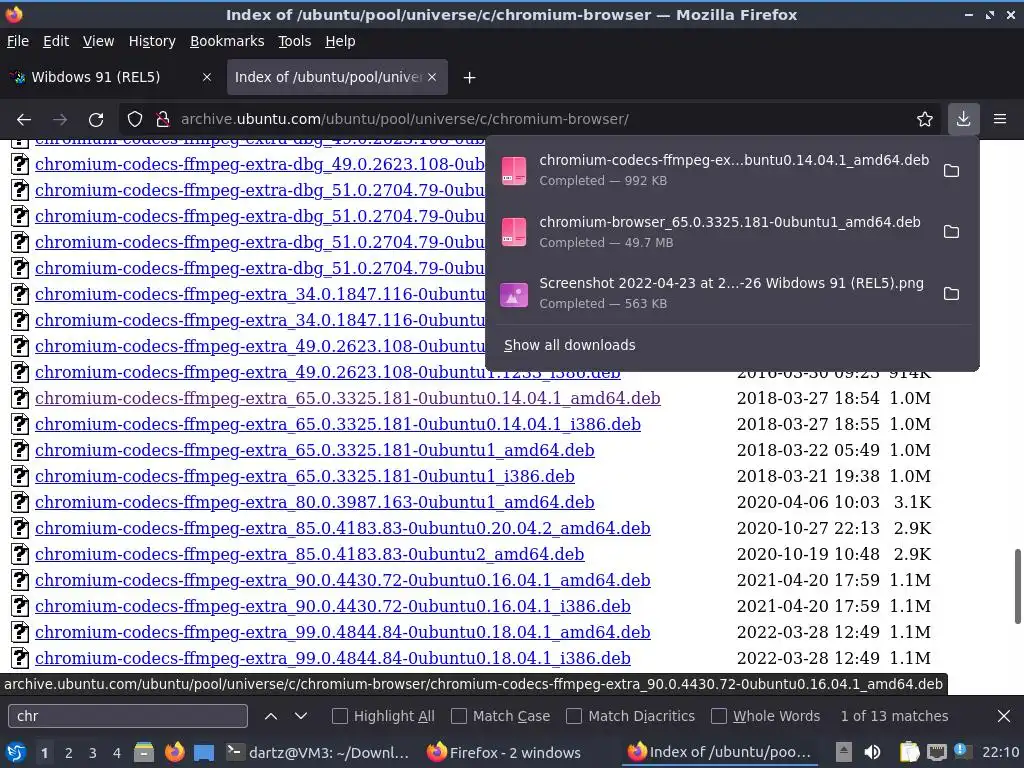This screenshot has height=768, width=1024.
Task: Jump to next find match
Action: [x=301, y=716]
